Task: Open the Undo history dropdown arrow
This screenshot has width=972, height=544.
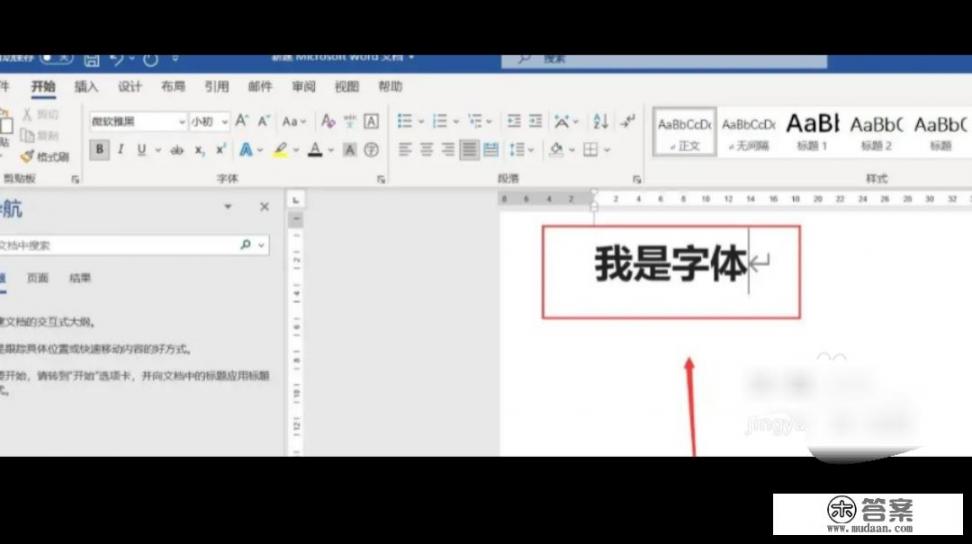Action: point(131,59)
